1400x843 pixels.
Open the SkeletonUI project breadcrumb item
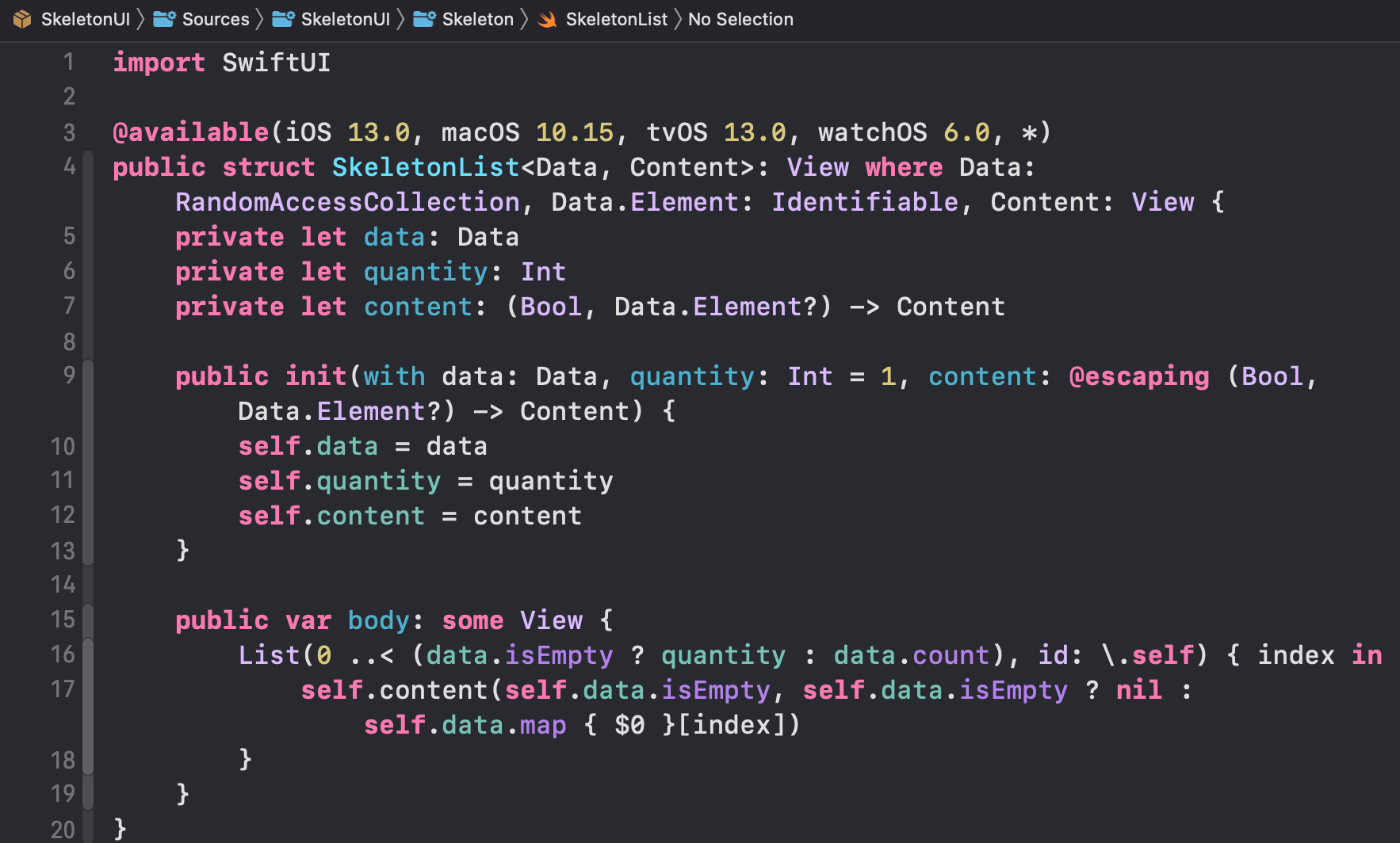[x=85, y=19]
